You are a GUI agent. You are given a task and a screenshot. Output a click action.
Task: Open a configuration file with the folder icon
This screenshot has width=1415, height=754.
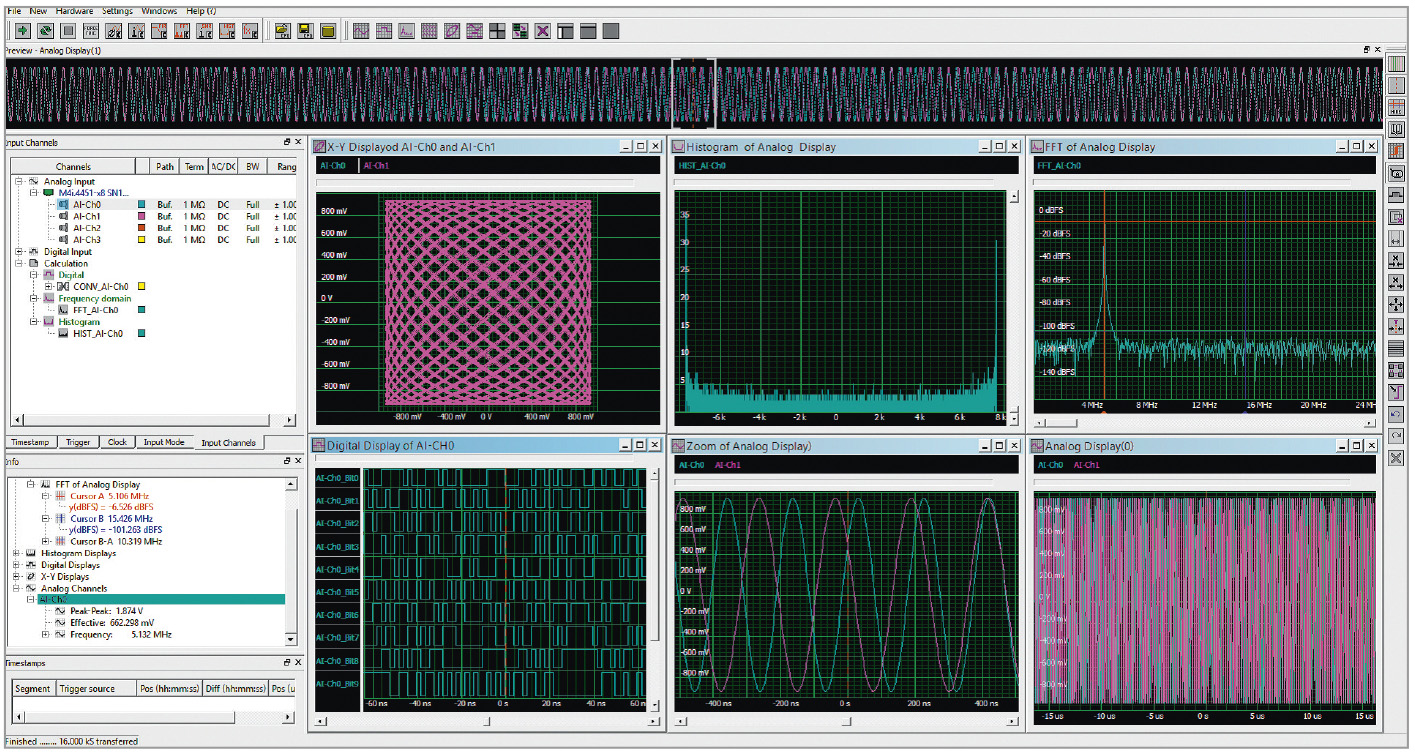(283, 31)
